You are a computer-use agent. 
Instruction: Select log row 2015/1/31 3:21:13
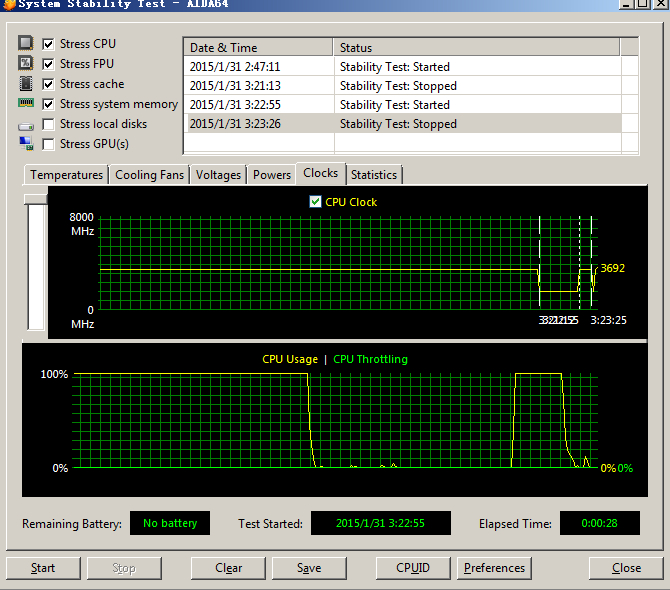403,86
